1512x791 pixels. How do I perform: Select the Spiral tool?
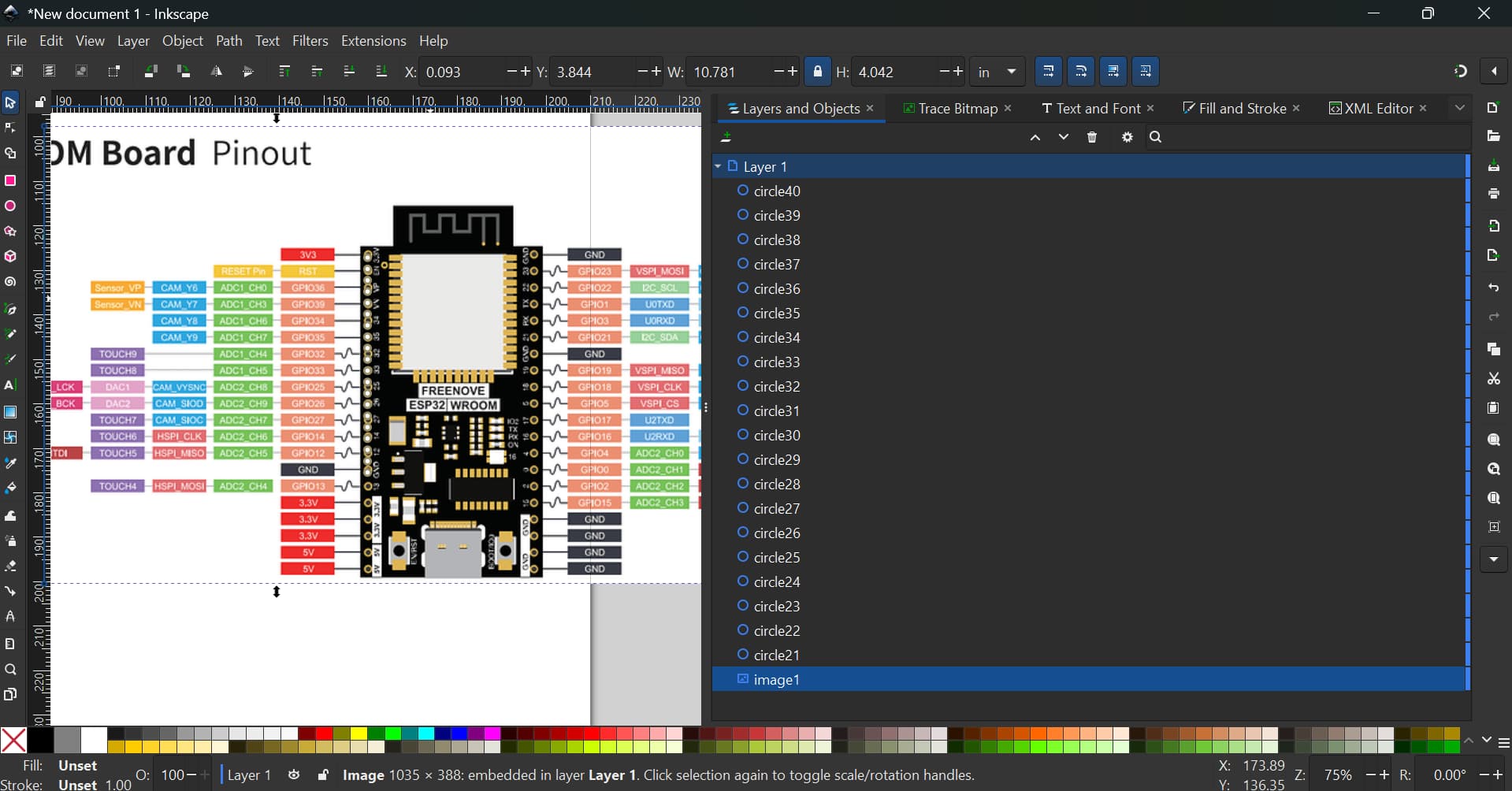[x=10, y=282]
